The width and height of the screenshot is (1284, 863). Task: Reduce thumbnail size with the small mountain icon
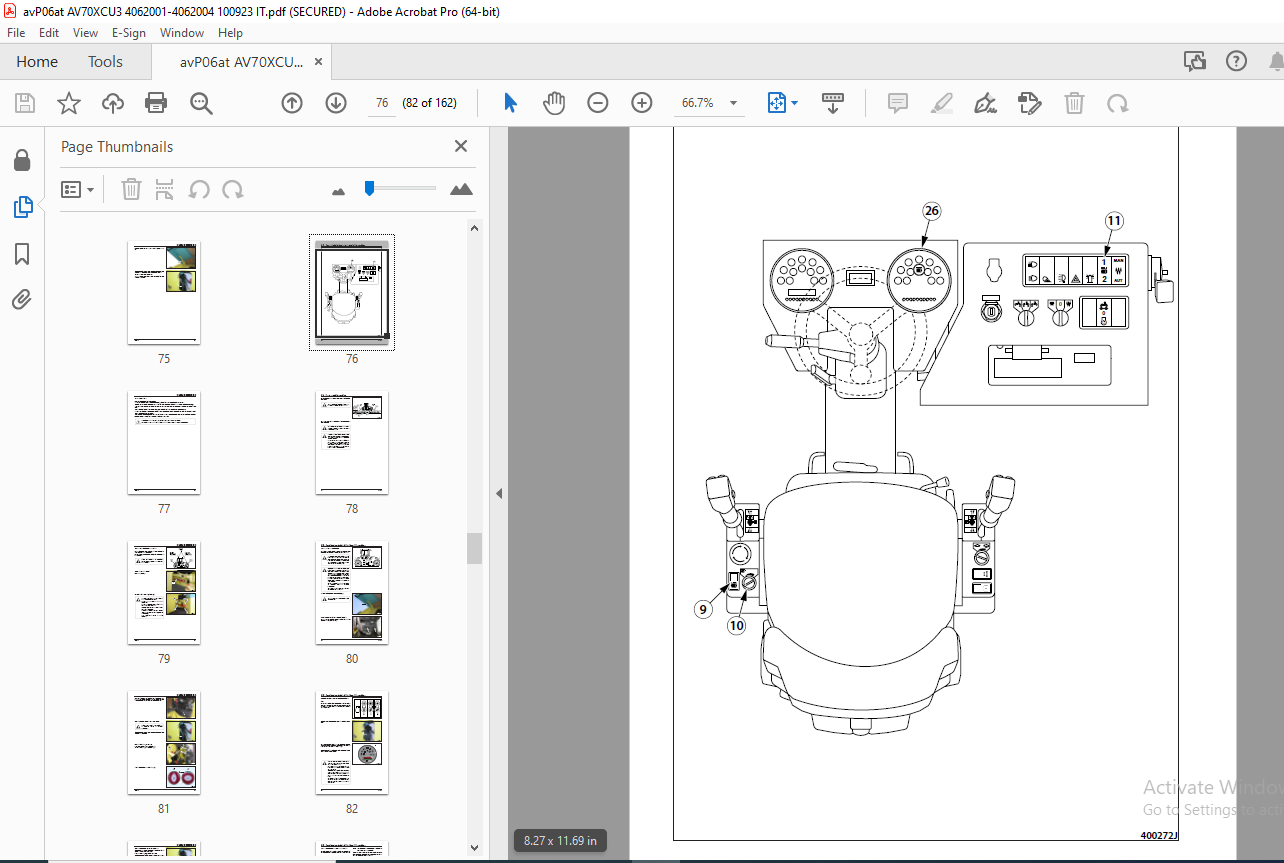point(338,190)
